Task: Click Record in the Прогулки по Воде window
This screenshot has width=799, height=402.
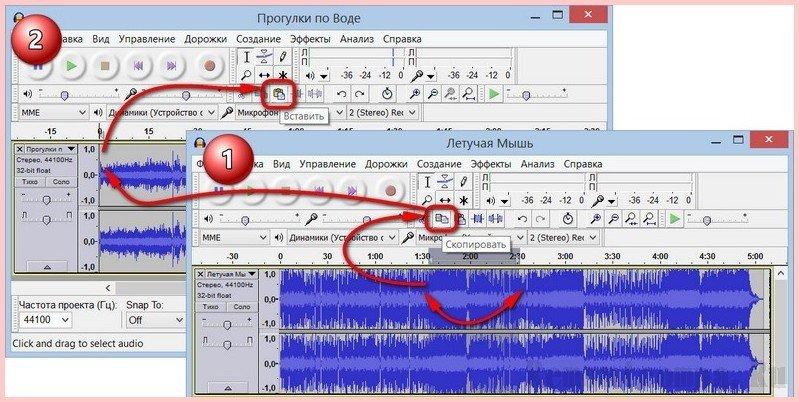Action: (210, 65)
